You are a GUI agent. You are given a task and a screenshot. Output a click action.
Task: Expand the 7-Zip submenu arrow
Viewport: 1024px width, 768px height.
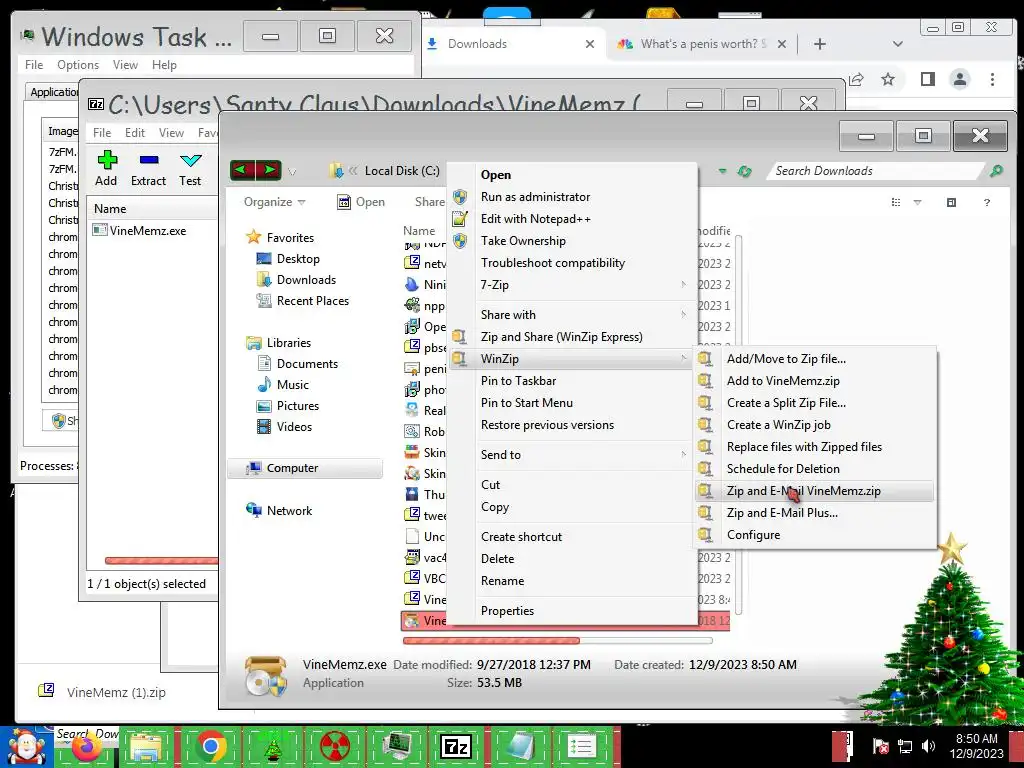(x=683, y=284)
